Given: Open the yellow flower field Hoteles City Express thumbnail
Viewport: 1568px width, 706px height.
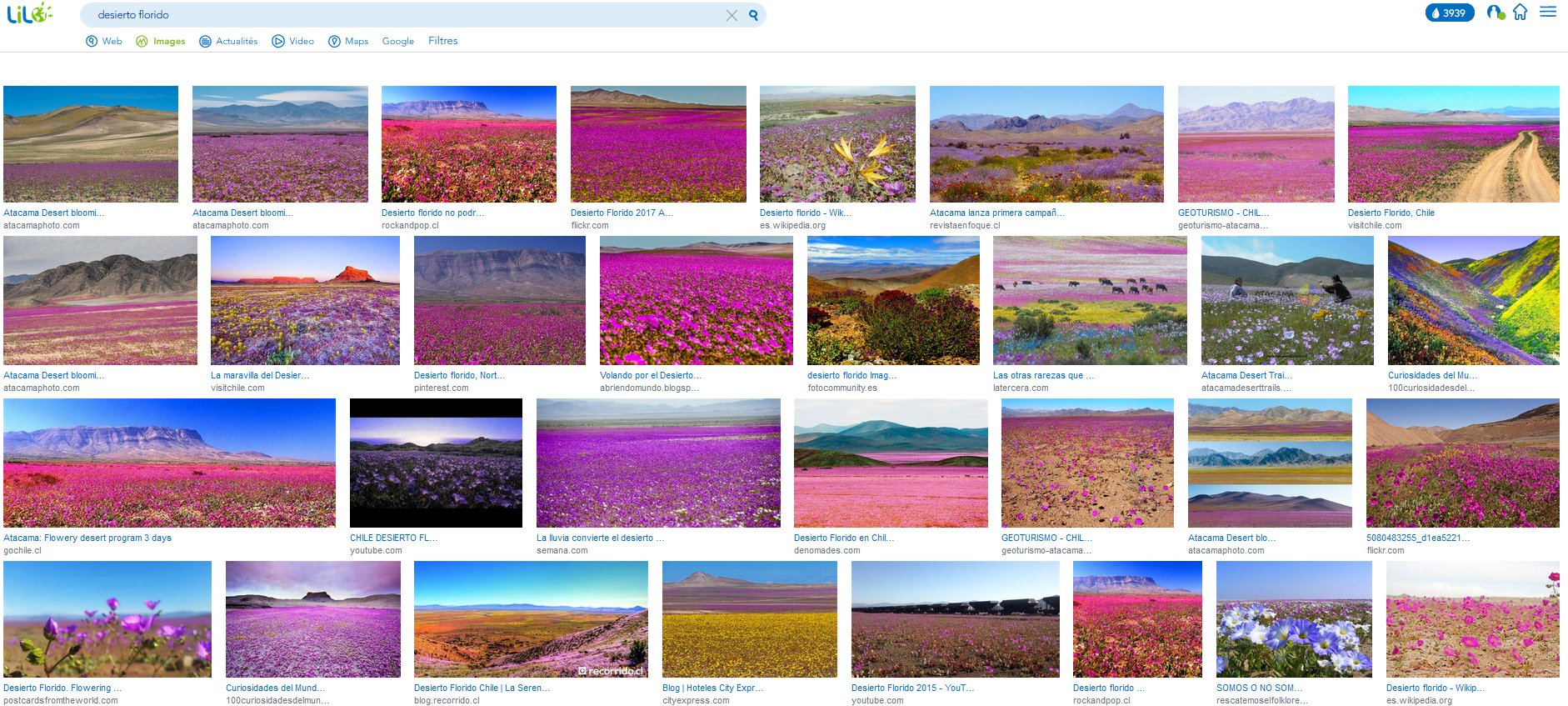Looking at the screenshot, I should tap(749, 618).
